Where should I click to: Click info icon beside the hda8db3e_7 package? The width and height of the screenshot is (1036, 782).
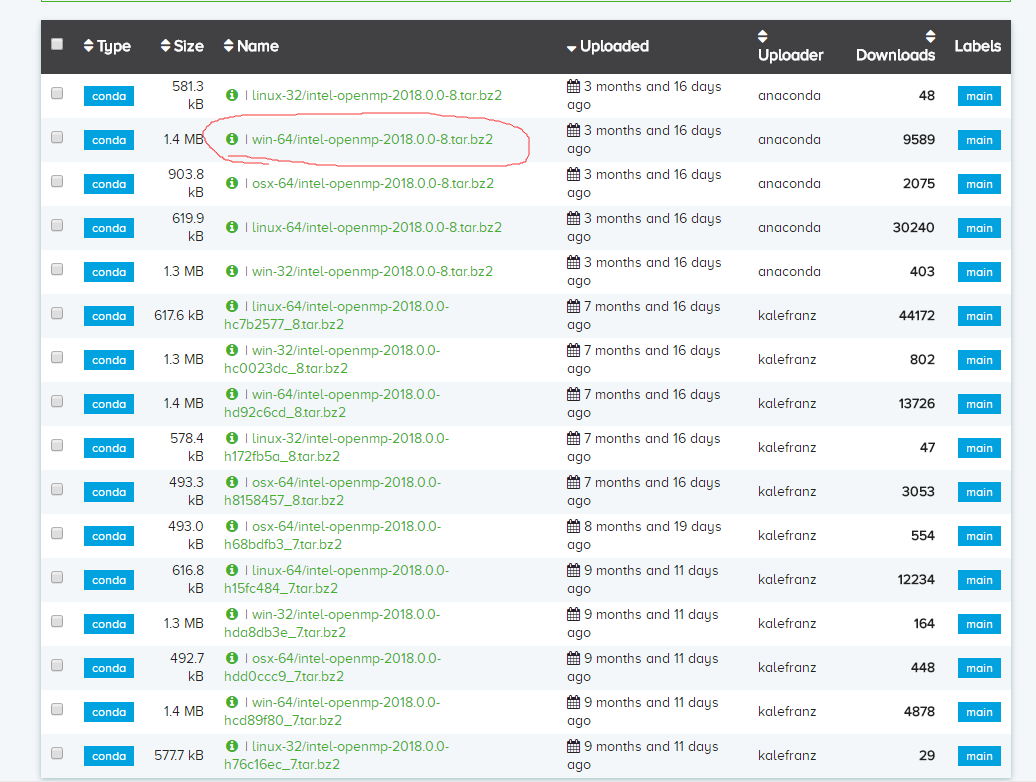coord(232,614)
